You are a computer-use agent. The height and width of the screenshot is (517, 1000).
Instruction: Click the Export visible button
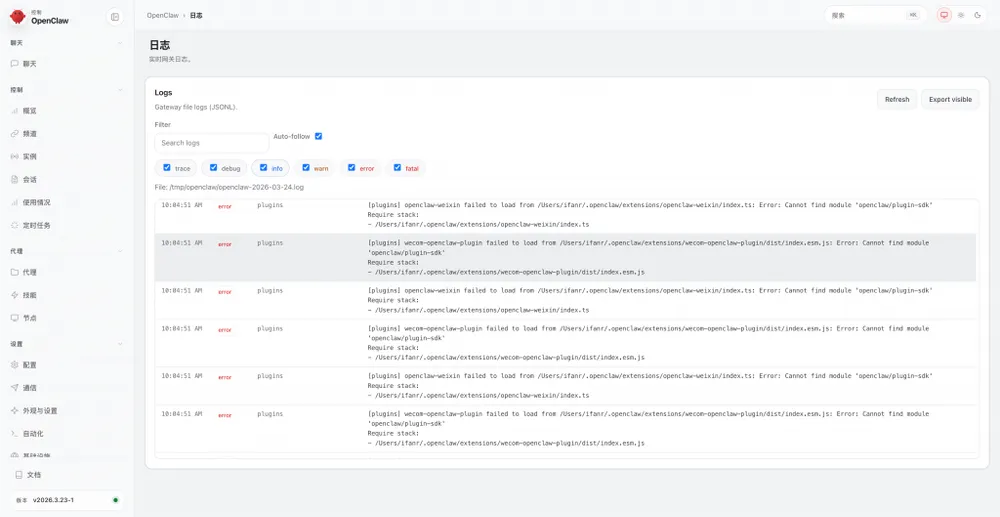point(950,99)
